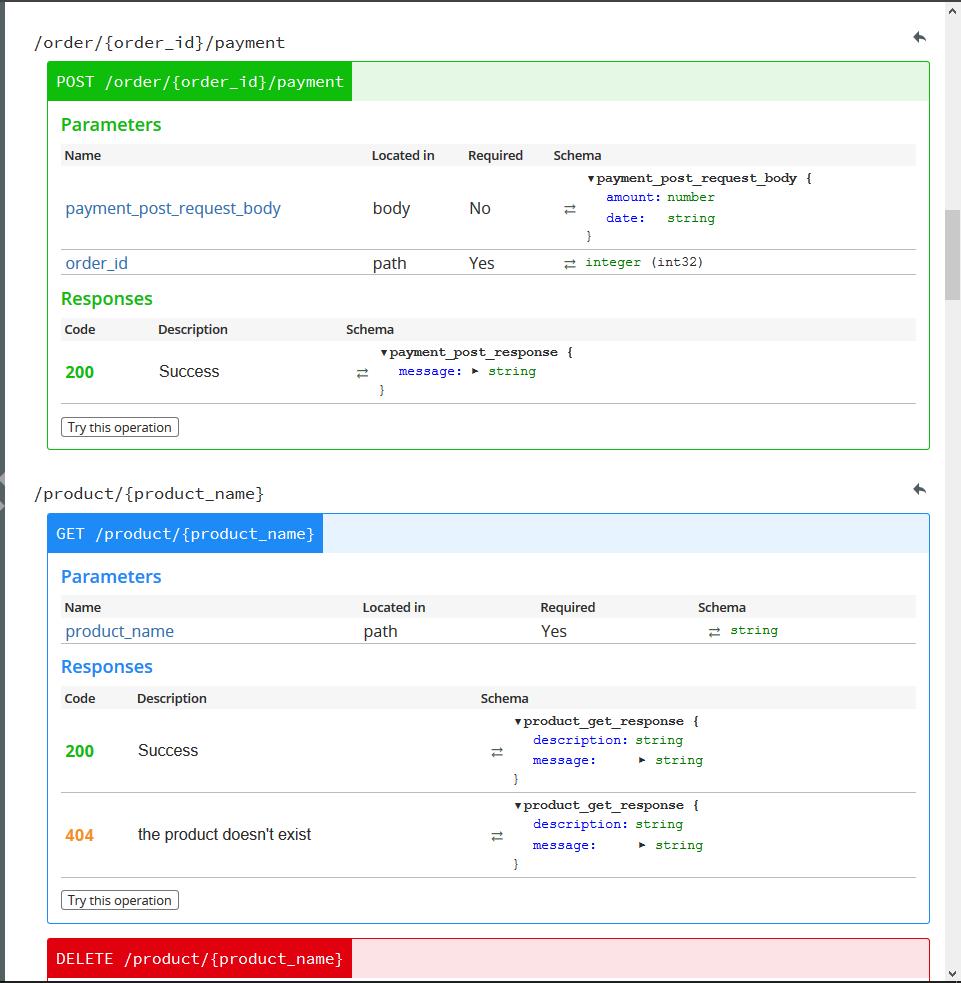The width and height of the screenshot is (961, 983).
Task: Click Try this operation under POST payment
Action: coord(120,427)
